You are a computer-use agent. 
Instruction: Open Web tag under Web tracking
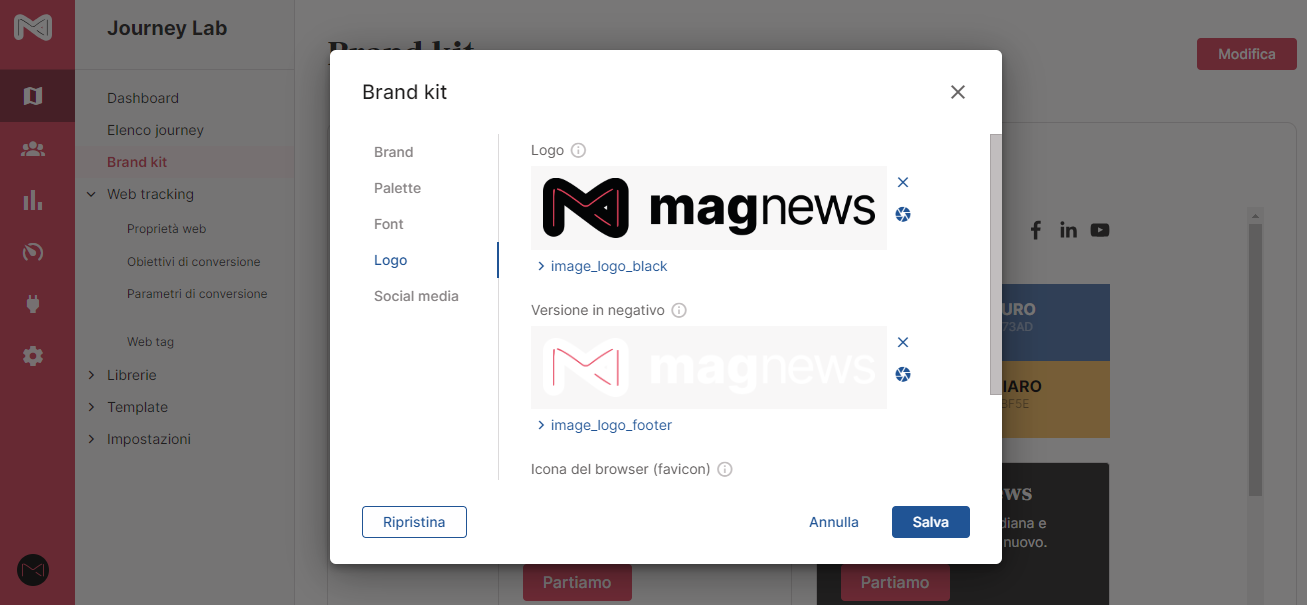click(x=150, y=342)
